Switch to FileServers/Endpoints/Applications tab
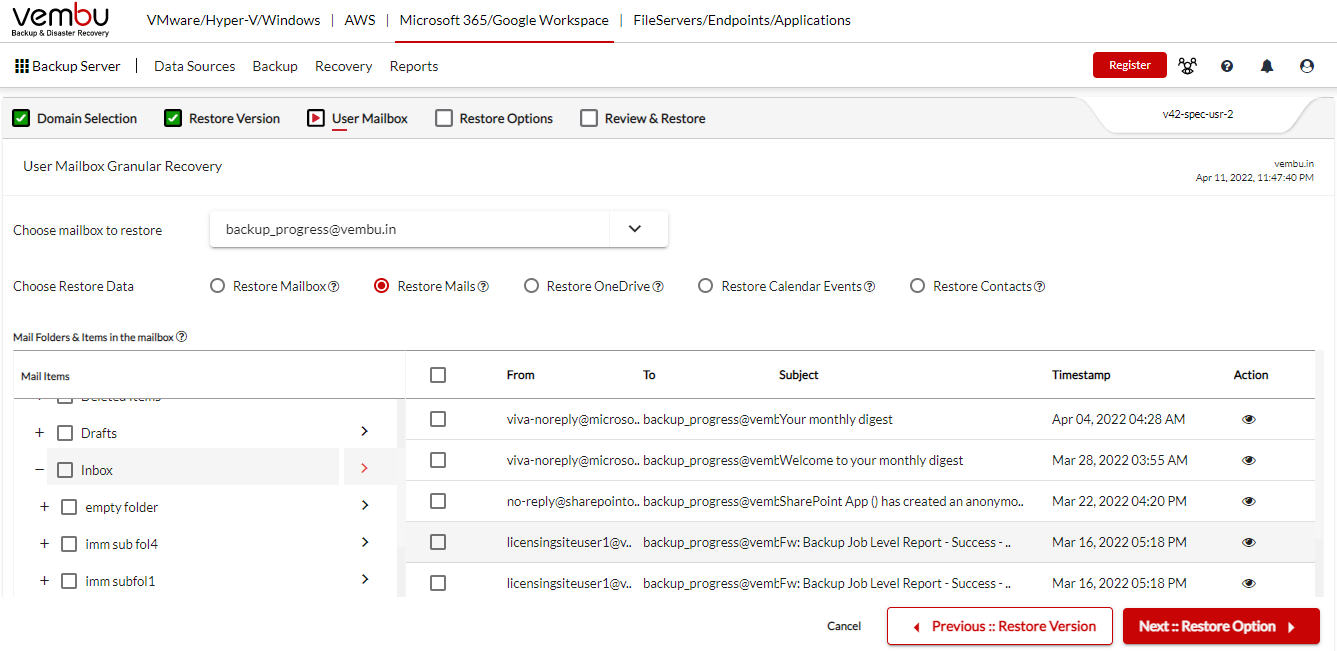 (742, 20)
